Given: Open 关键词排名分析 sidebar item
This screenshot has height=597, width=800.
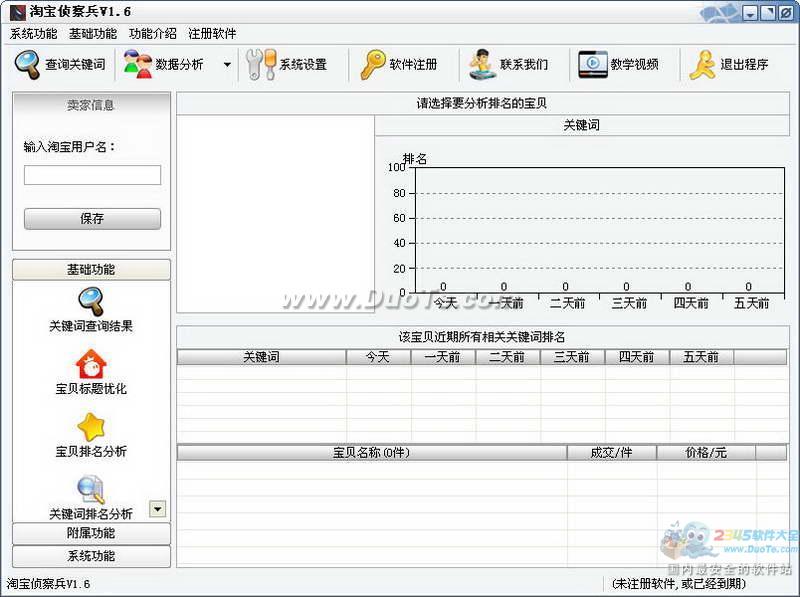Looking at the screenshot, I should click(x=91, y=491).
